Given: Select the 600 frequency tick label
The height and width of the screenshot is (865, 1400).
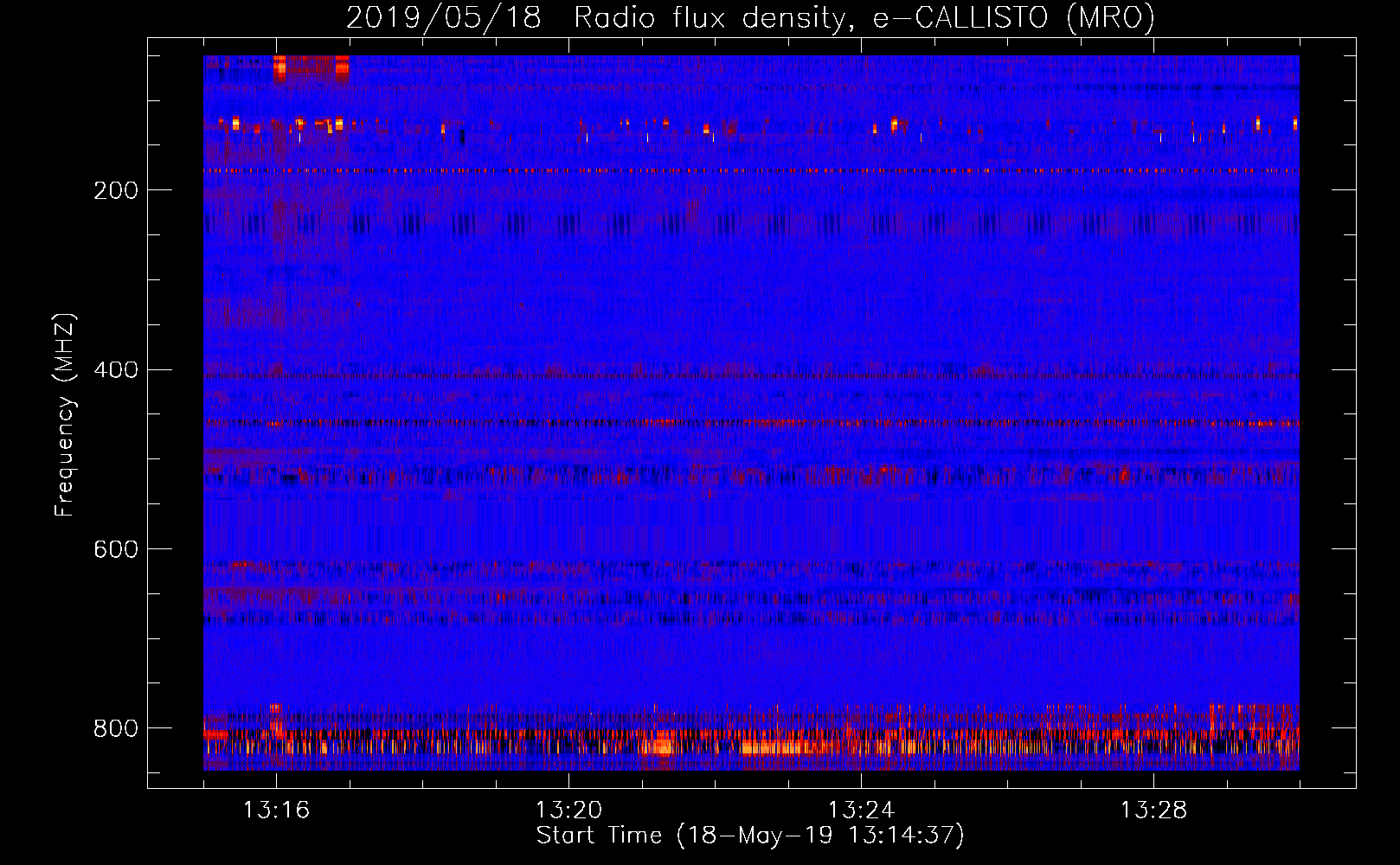Looking at the screenshot, I should click(116, 550).
